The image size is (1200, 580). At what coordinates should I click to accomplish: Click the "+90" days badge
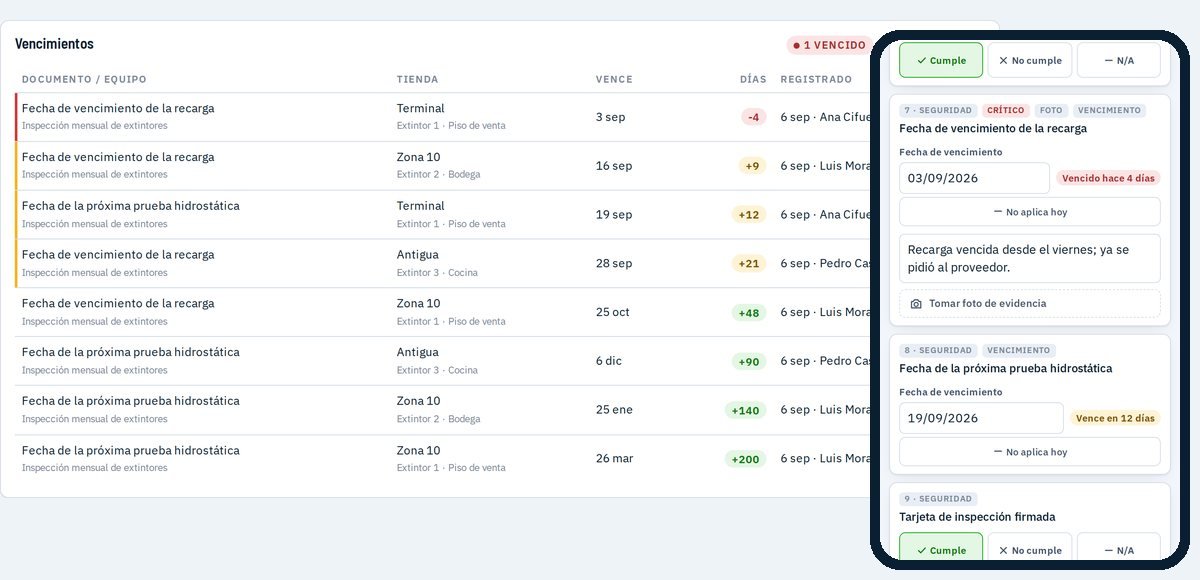[x=749, y=361]
